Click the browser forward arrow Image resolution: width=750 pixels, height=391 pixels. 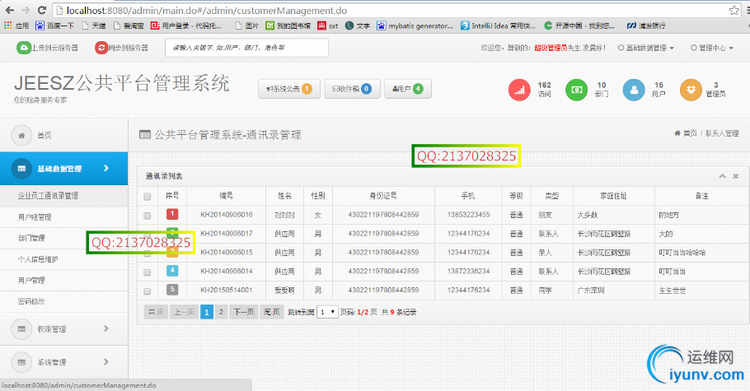[x=25, y=10]
